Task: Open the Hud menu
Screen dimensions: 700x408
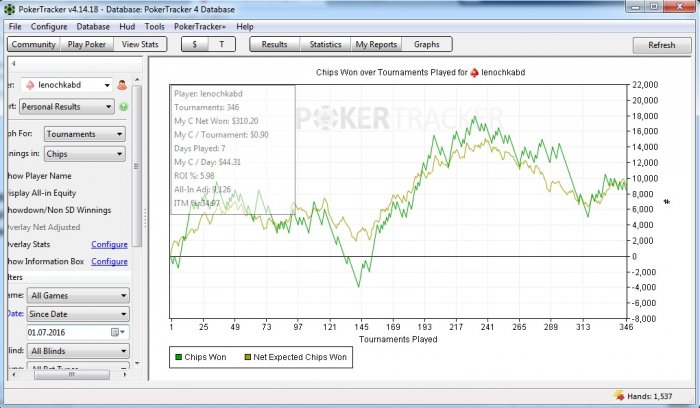Action: 127,26
